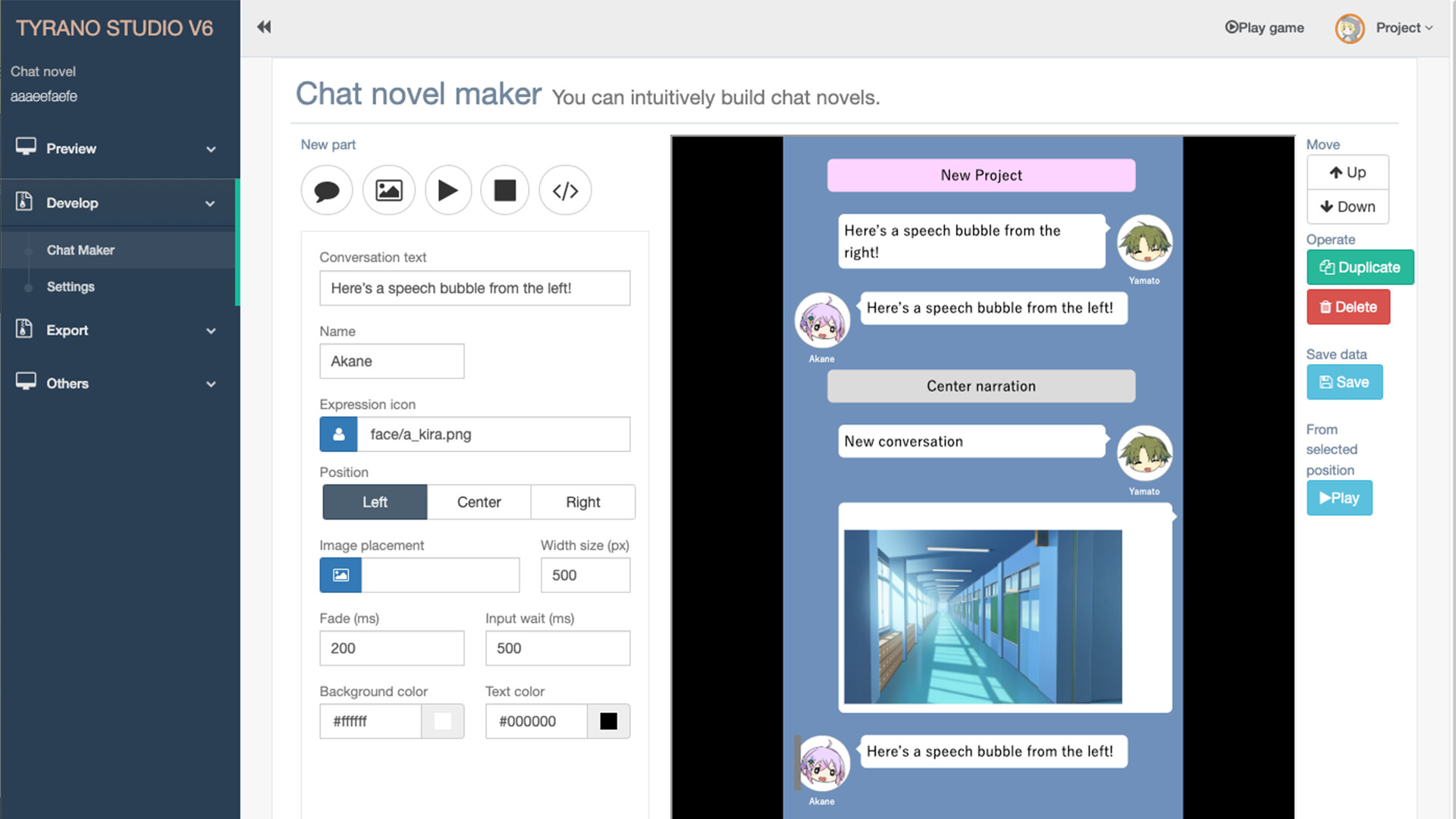
Task: Expand the Preview section
Action: click(119, 149)
